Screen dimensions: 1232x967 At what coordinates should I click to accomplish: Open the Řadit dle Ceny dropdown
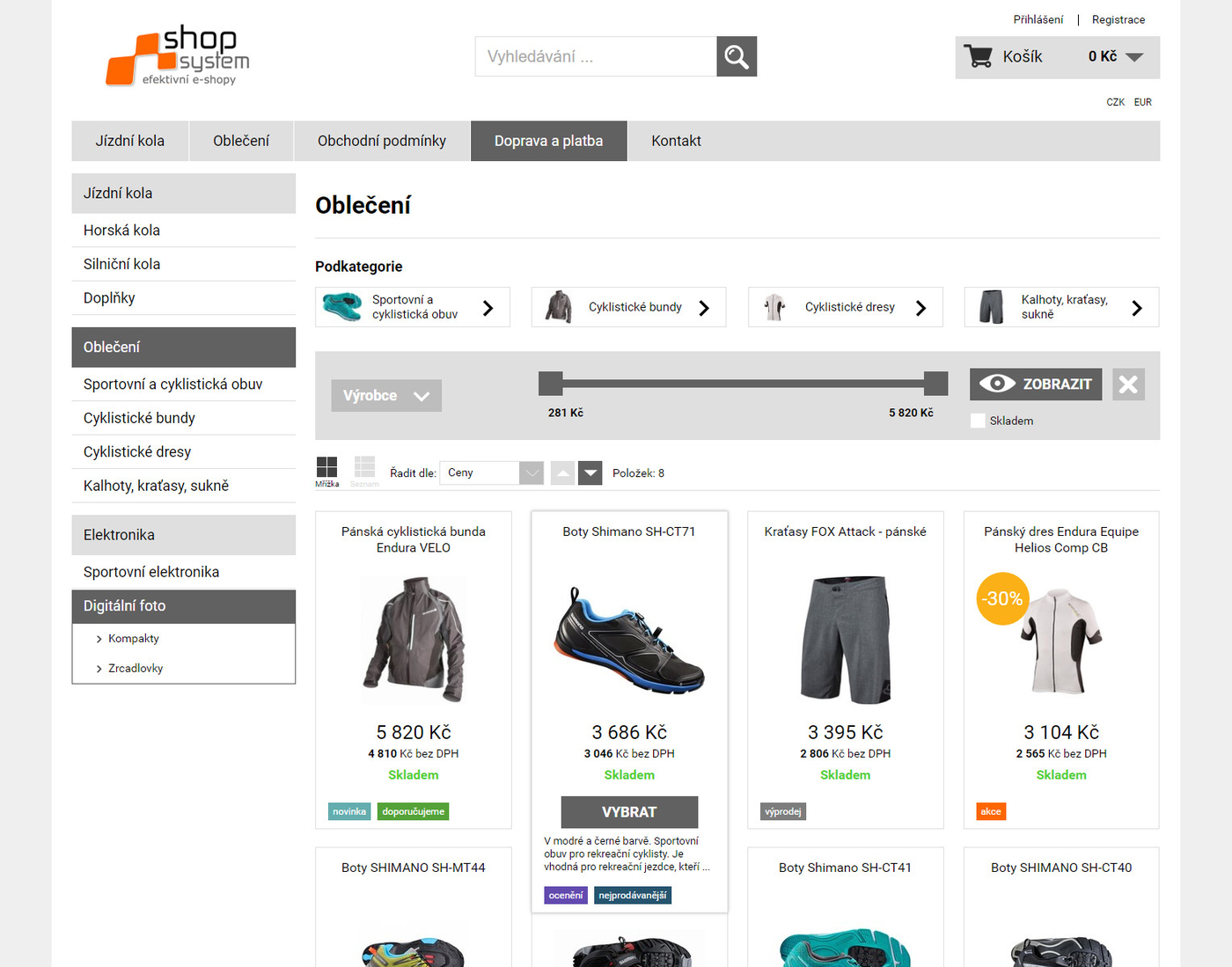492,473
